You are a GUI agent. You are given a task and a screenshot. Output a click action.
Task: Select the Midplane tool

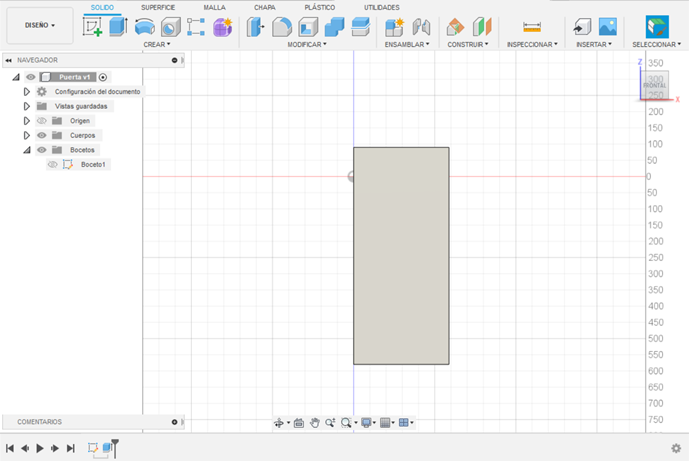(482, 27)
